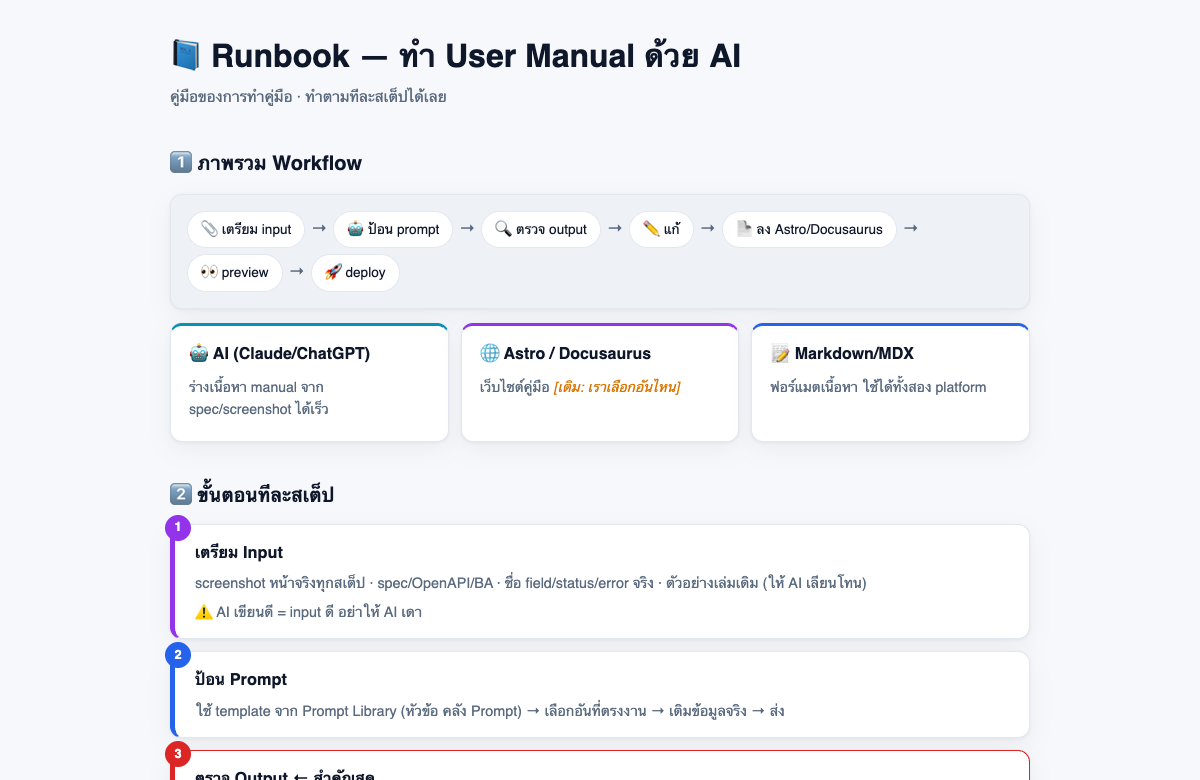Open the Astro / Docusaurus card

(x=600, y=382)
